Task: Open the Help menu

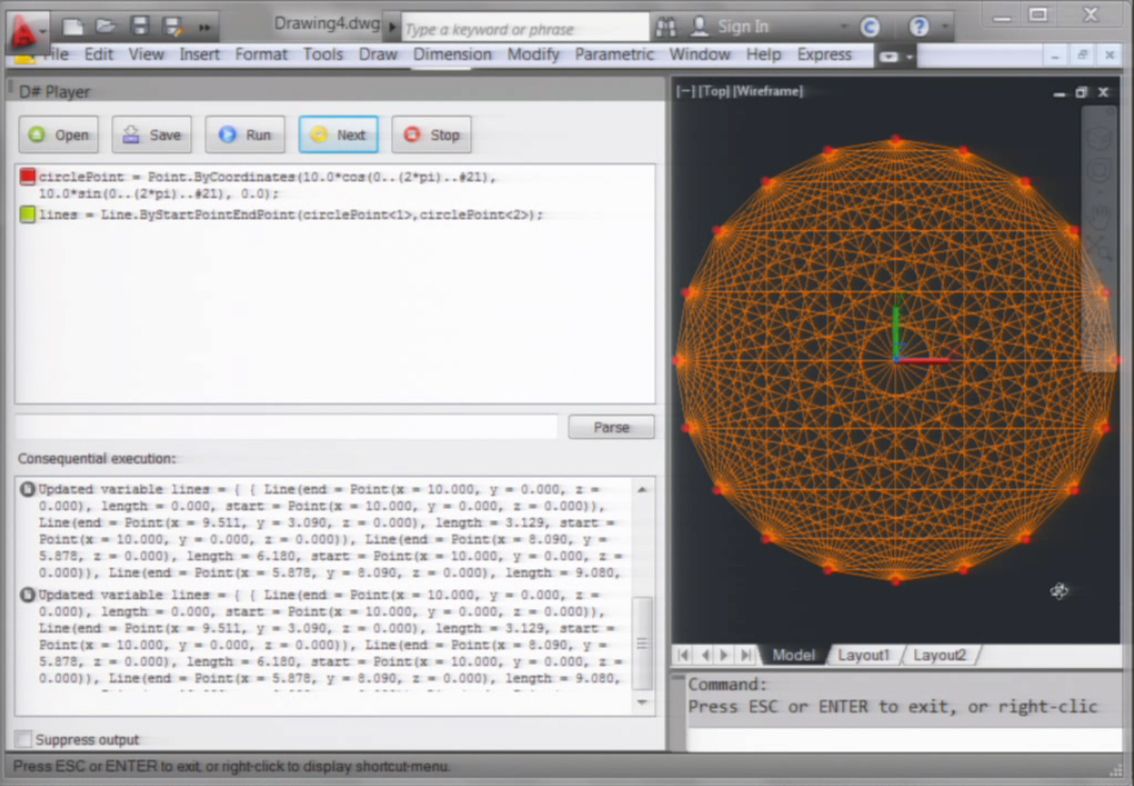Action: (763, 54)
